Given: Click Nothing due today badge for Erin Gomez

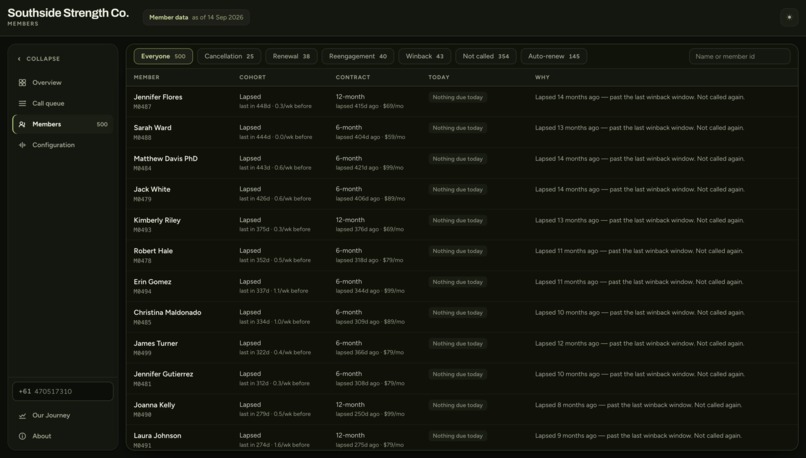Looking at the screenshot, I should (457, 282).
